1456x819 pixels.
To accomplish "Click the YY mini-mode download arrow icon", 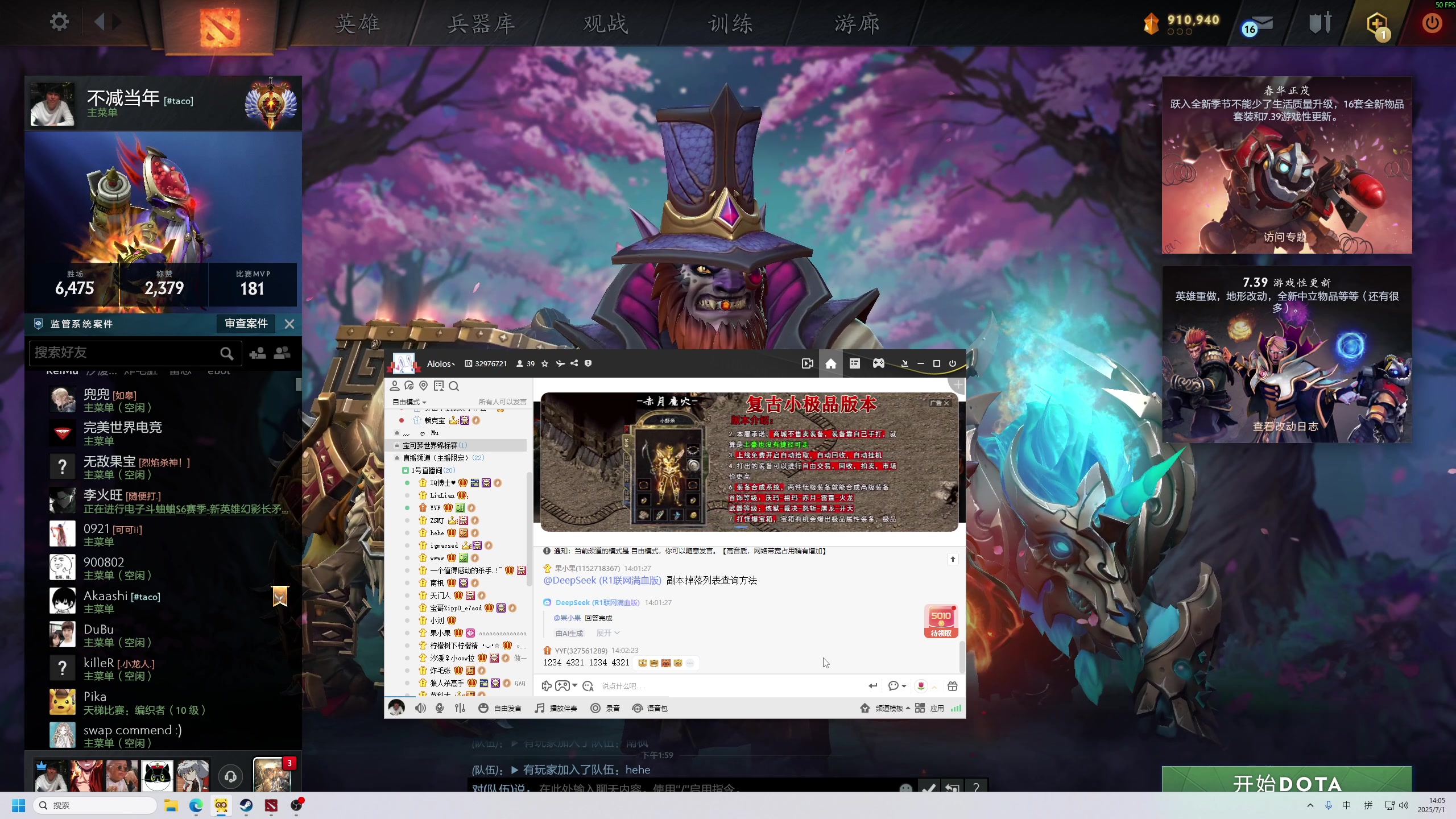I will pos(905,363).
